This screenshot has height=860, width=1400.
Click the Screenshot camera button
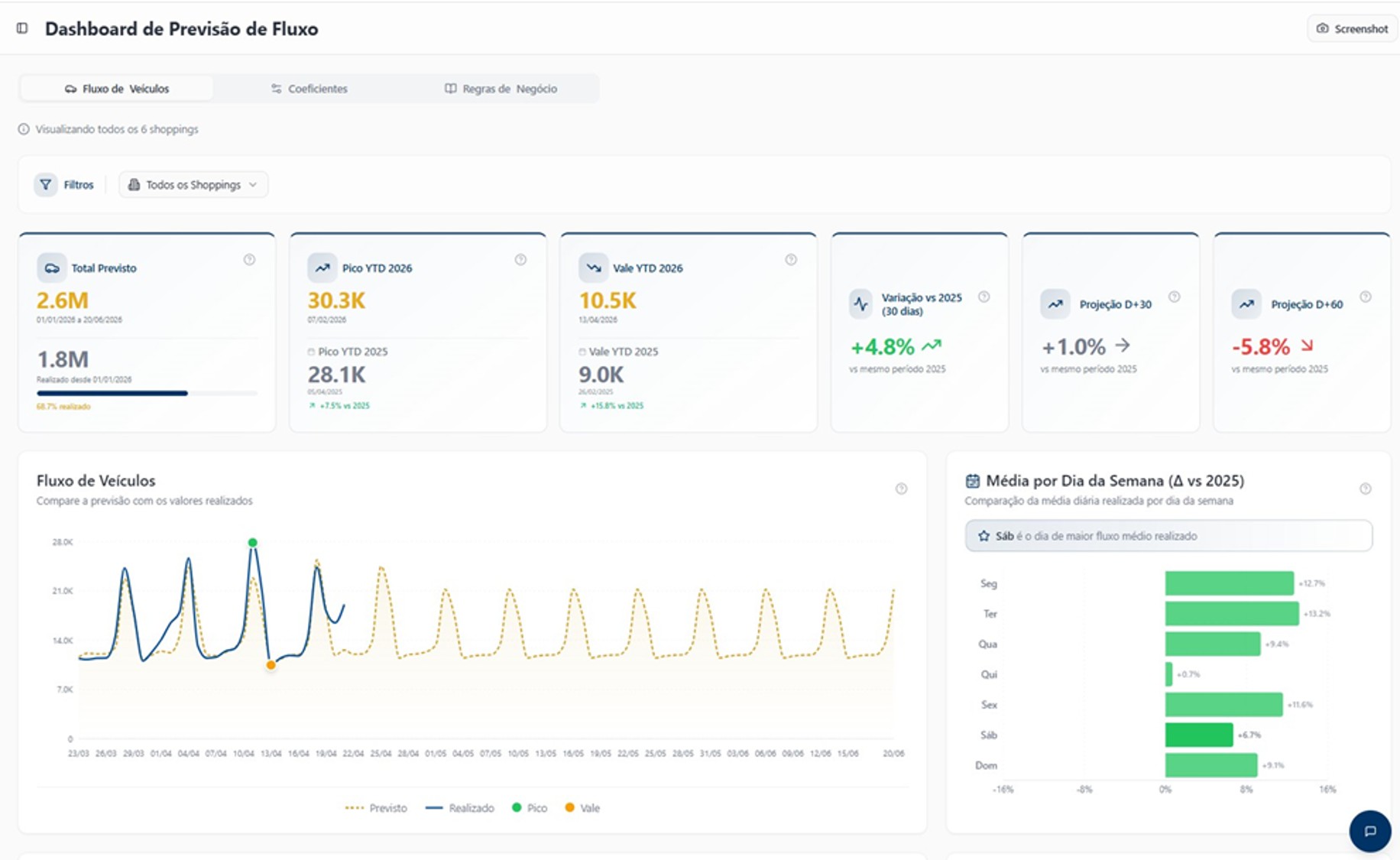point(1352,28)
